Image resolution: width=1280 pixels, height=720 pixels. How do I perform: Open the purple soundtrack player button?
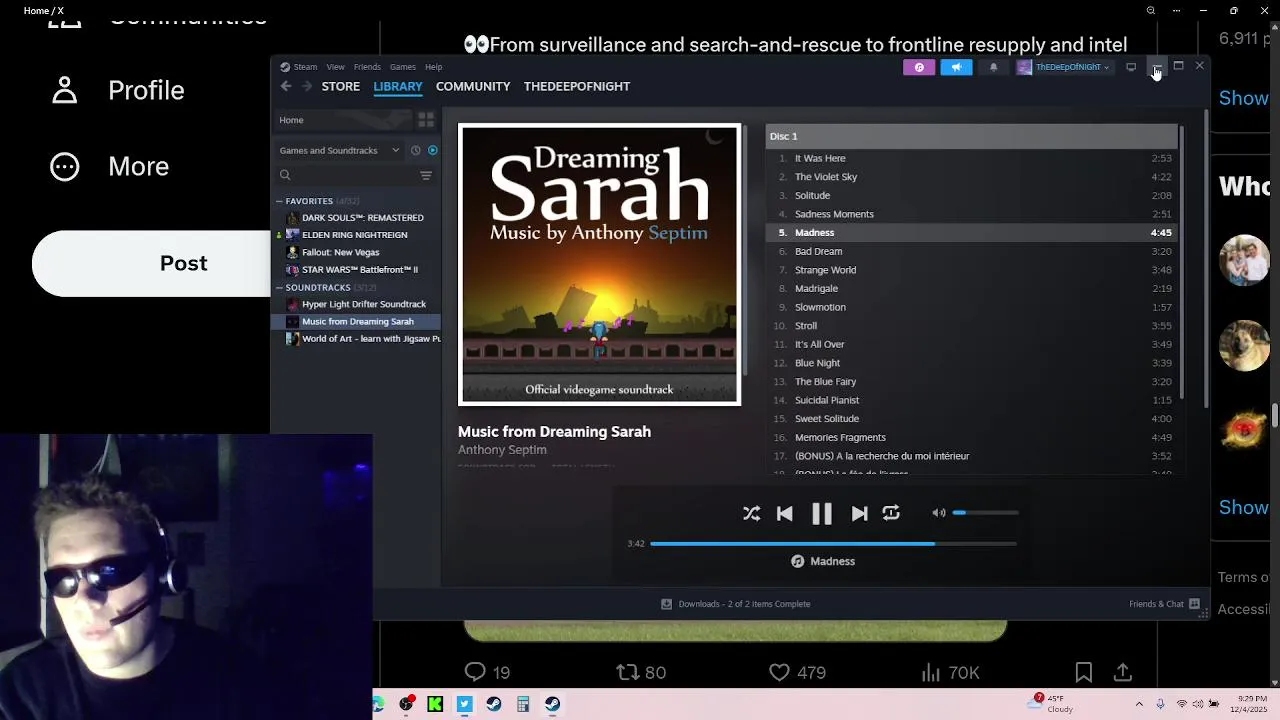point(919,67)
